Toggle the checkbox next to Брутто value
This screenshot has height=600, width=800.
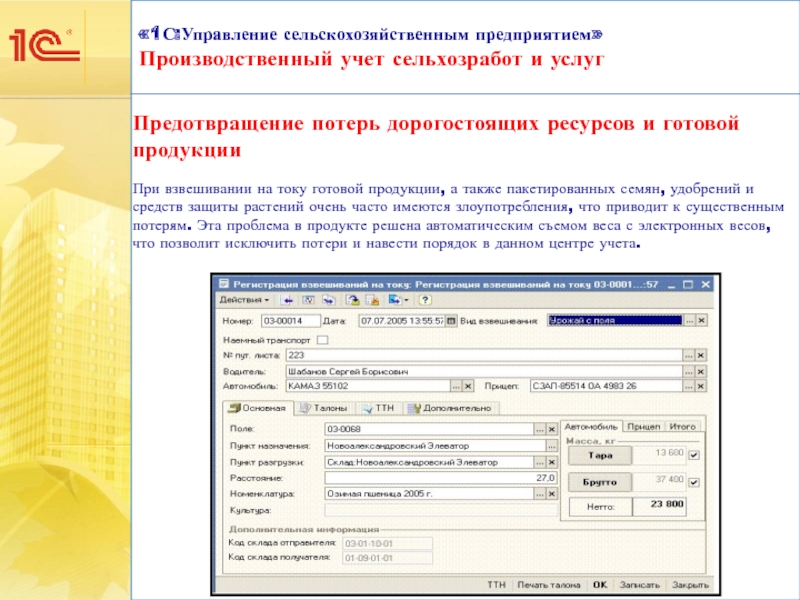694,482
